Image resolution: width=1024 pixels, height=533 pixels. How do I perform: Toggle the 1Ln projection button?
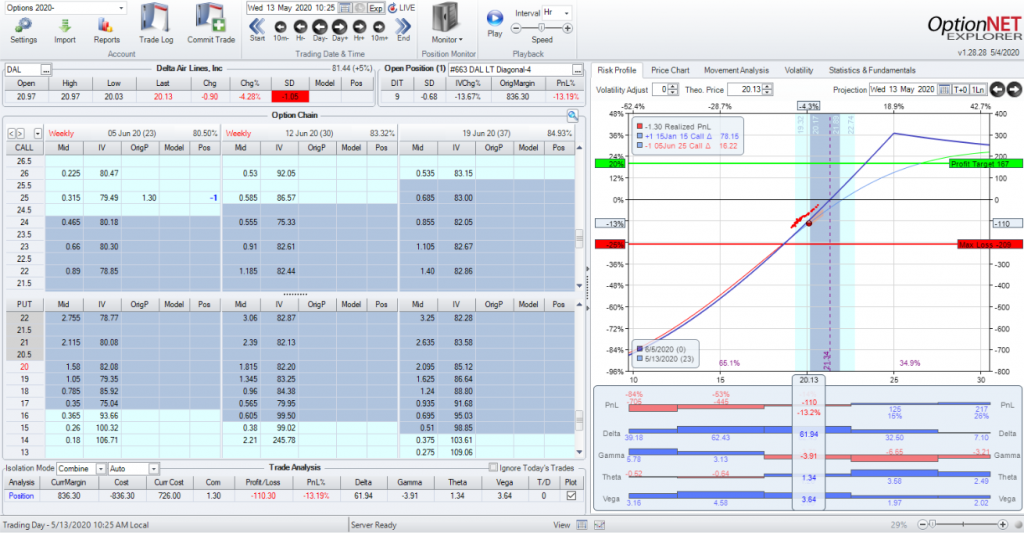pos(978,89)
